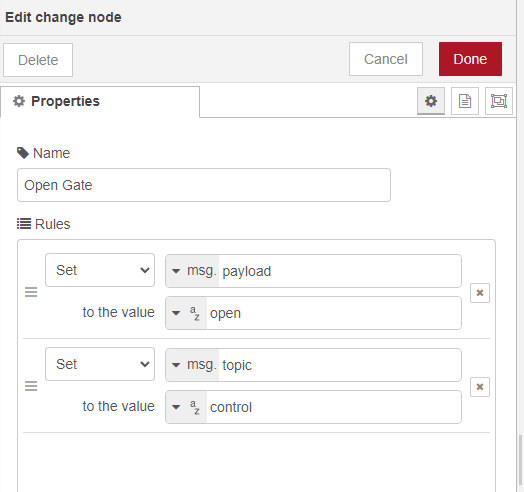Viewport: 524px width, 492px height.
Task: Remove the msg.topic rule
Action: pos(480,387)
